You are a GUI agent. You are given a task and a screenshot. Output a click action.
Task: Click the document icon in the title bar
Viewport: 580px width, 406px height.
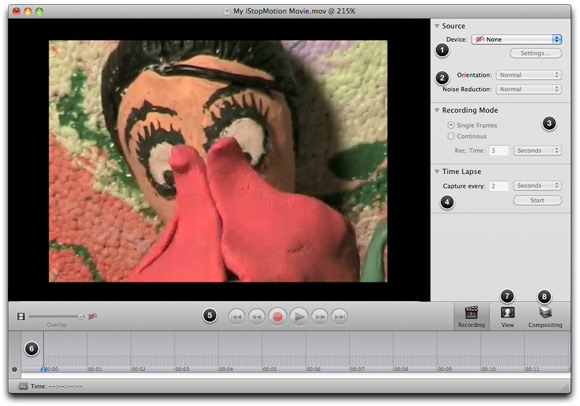point(227,11)
